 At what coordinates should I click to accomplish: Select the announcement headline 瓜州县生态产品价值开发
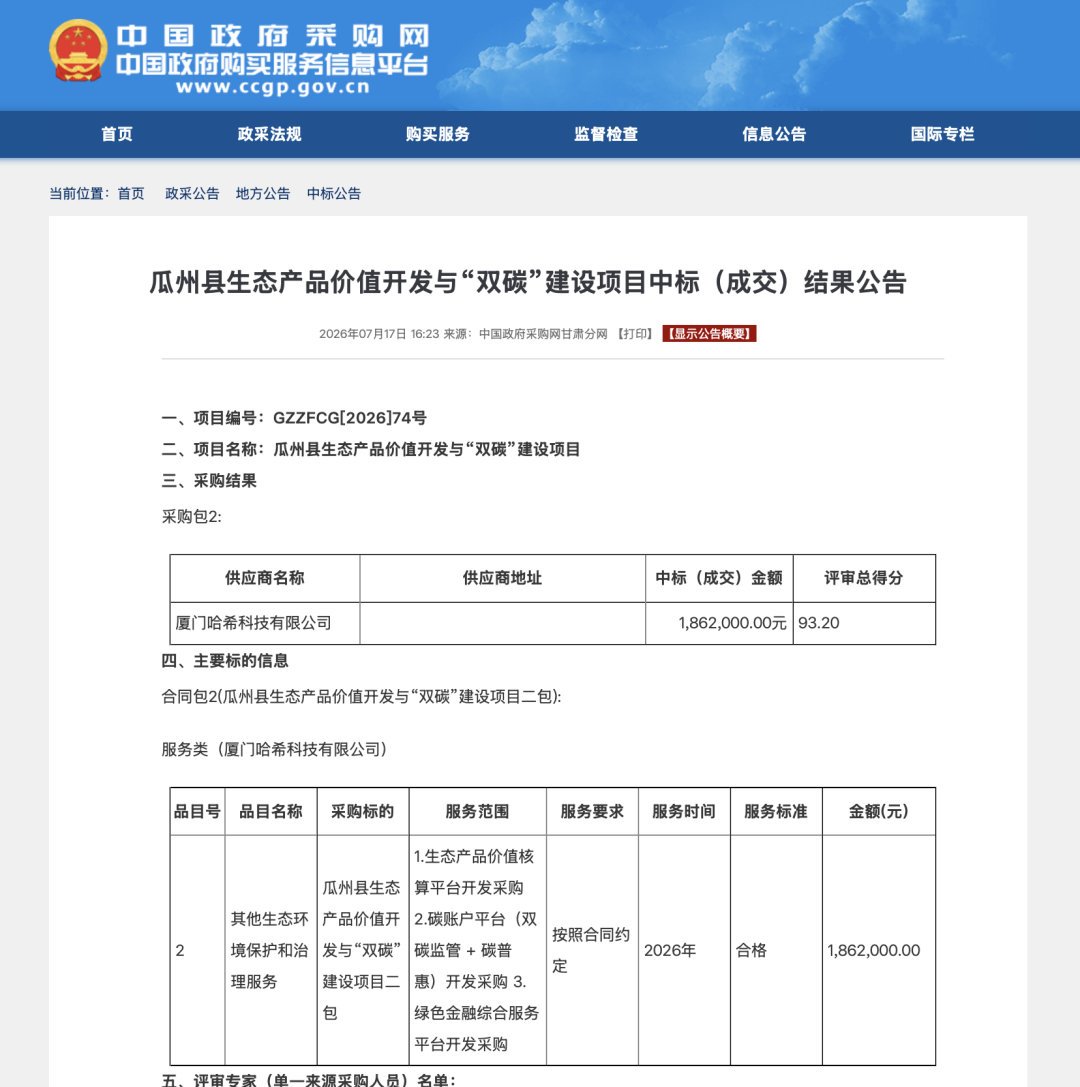coord(528,282)
